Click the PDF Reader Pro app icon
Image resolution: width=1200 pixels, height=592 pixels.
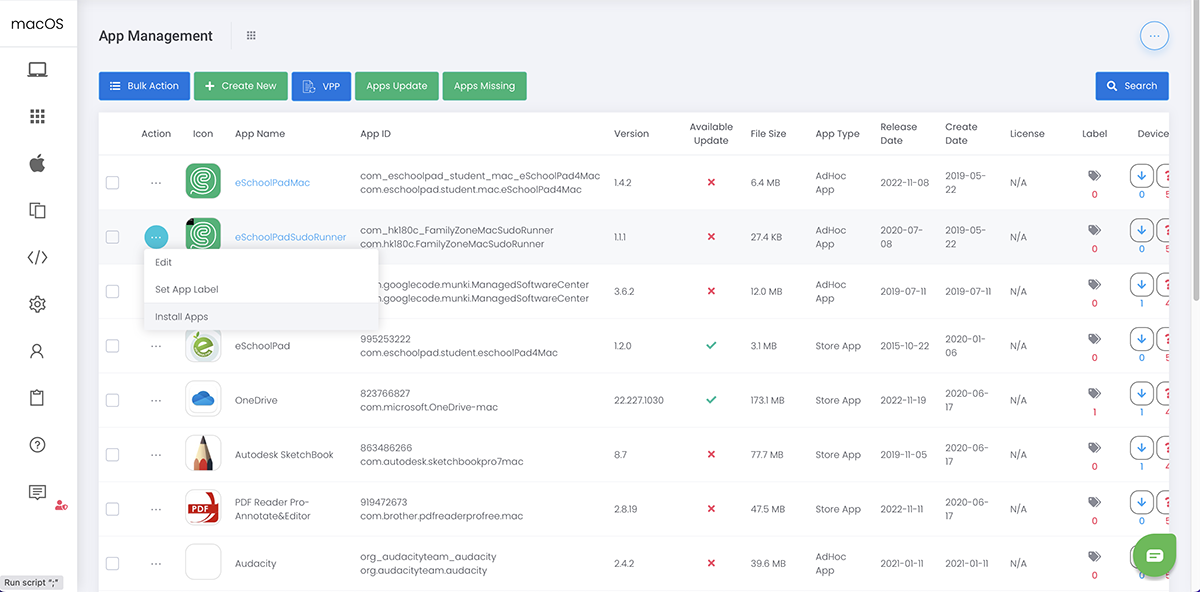203,508
